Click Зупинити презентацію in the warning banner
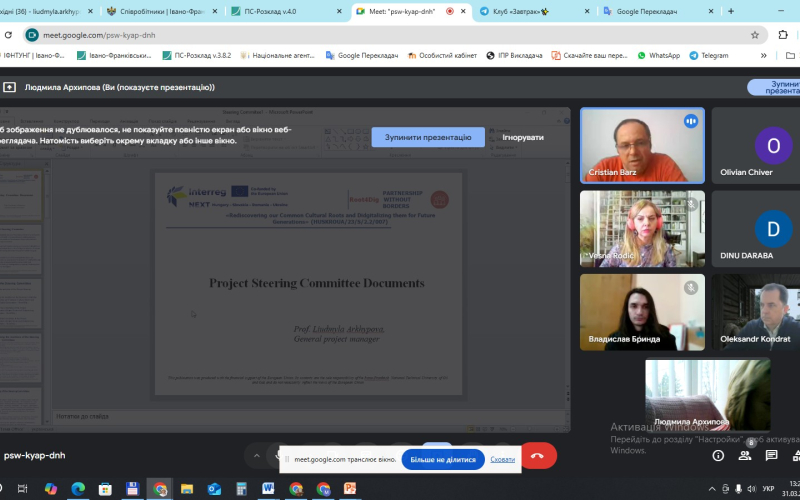Screen dimensions: 800x500 click(x=428, y=137)
